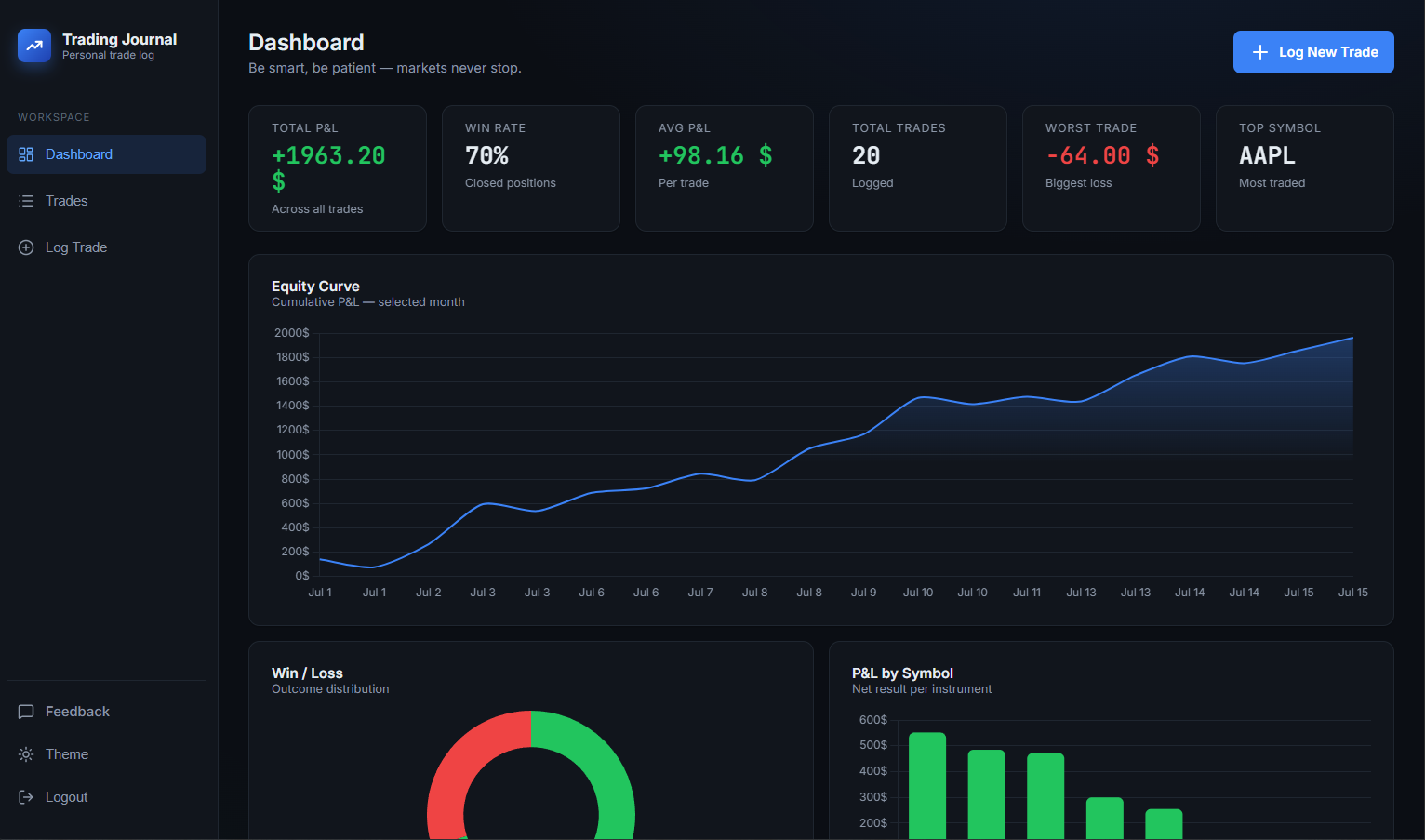Click 'Outcome distribution' subtitle
Image resolution: width=1425 pixels, height=840 pixels.
330,689
